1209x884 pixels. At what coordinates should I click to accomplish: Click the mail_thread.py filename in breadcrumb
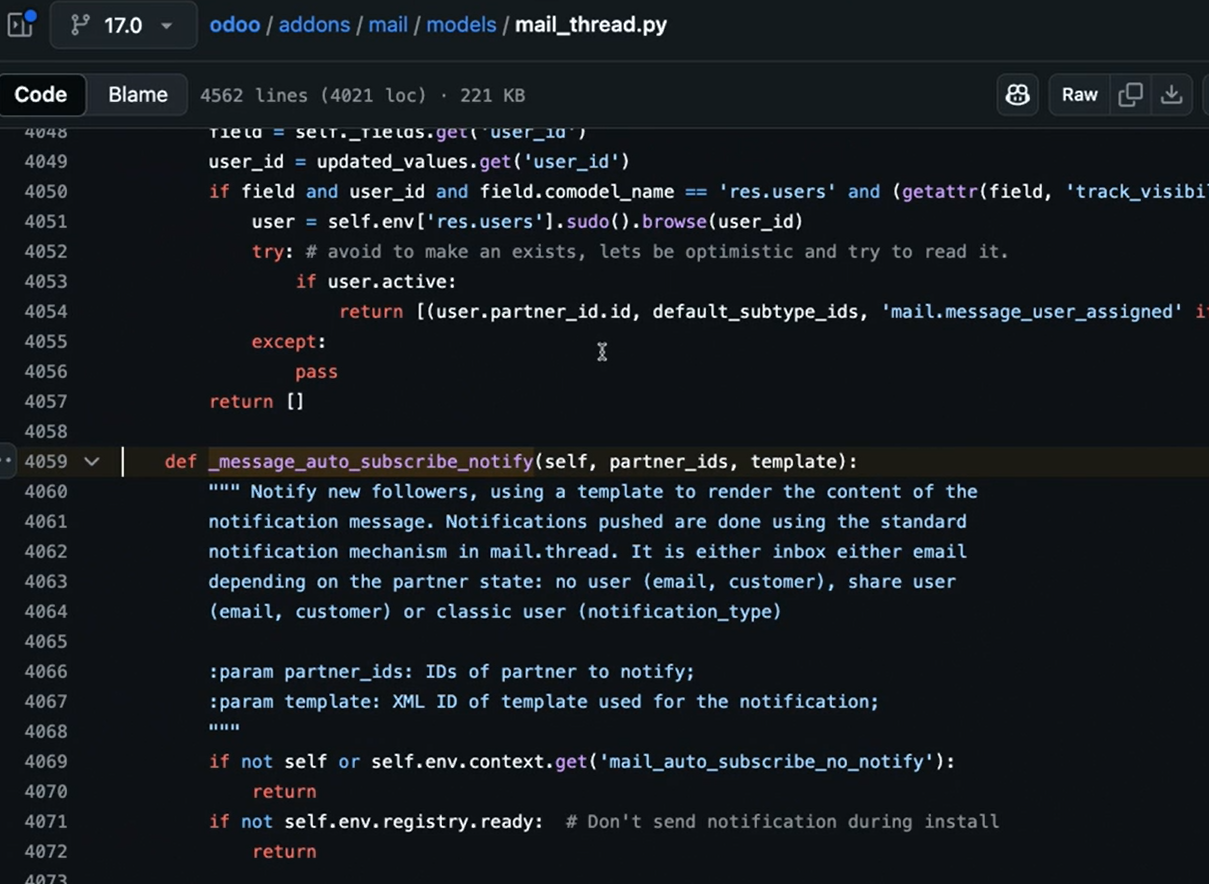tap(590, 24)
